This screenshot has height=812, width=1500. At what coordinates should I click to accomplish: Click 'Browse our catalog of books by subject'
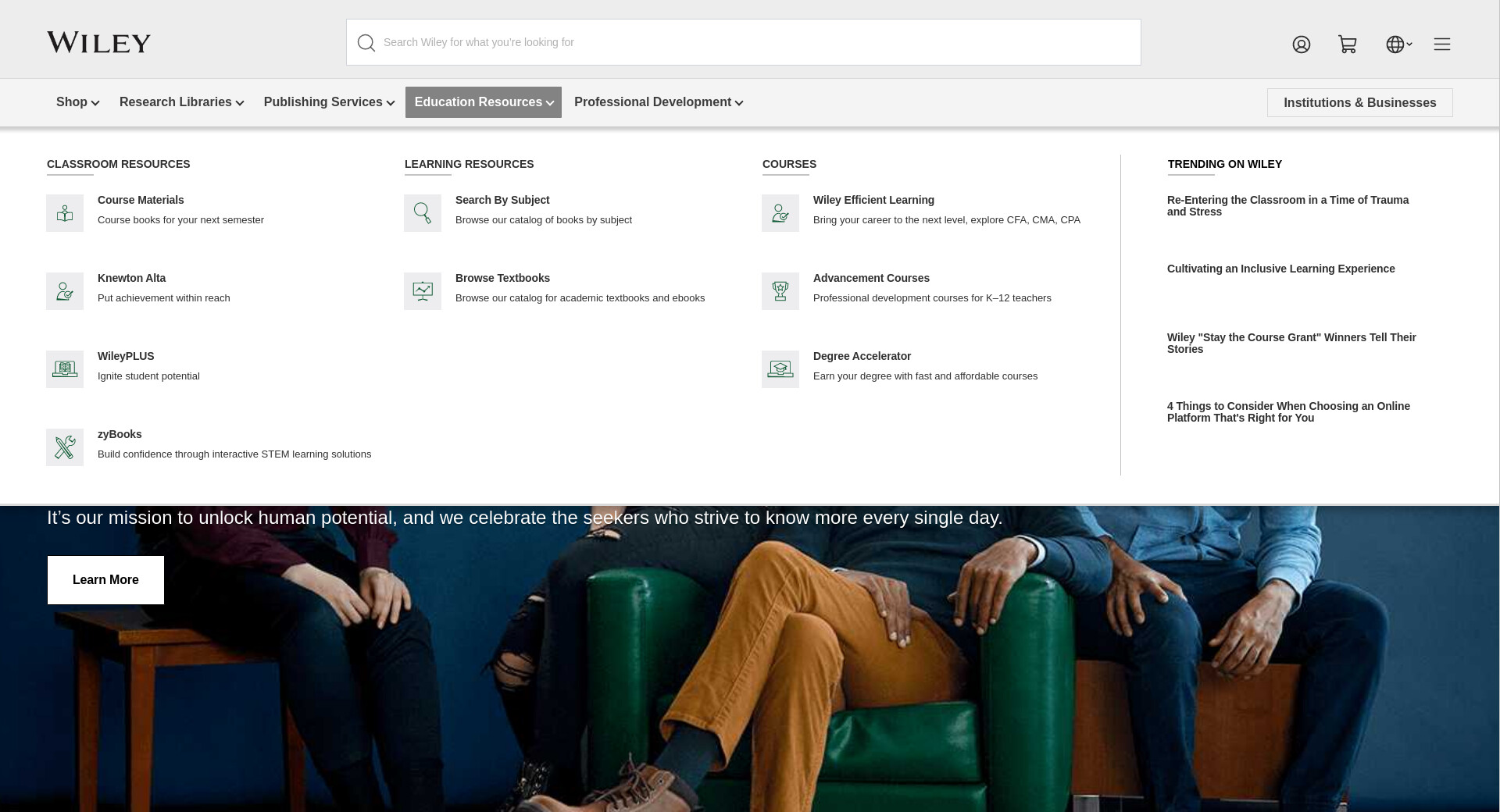544,220
